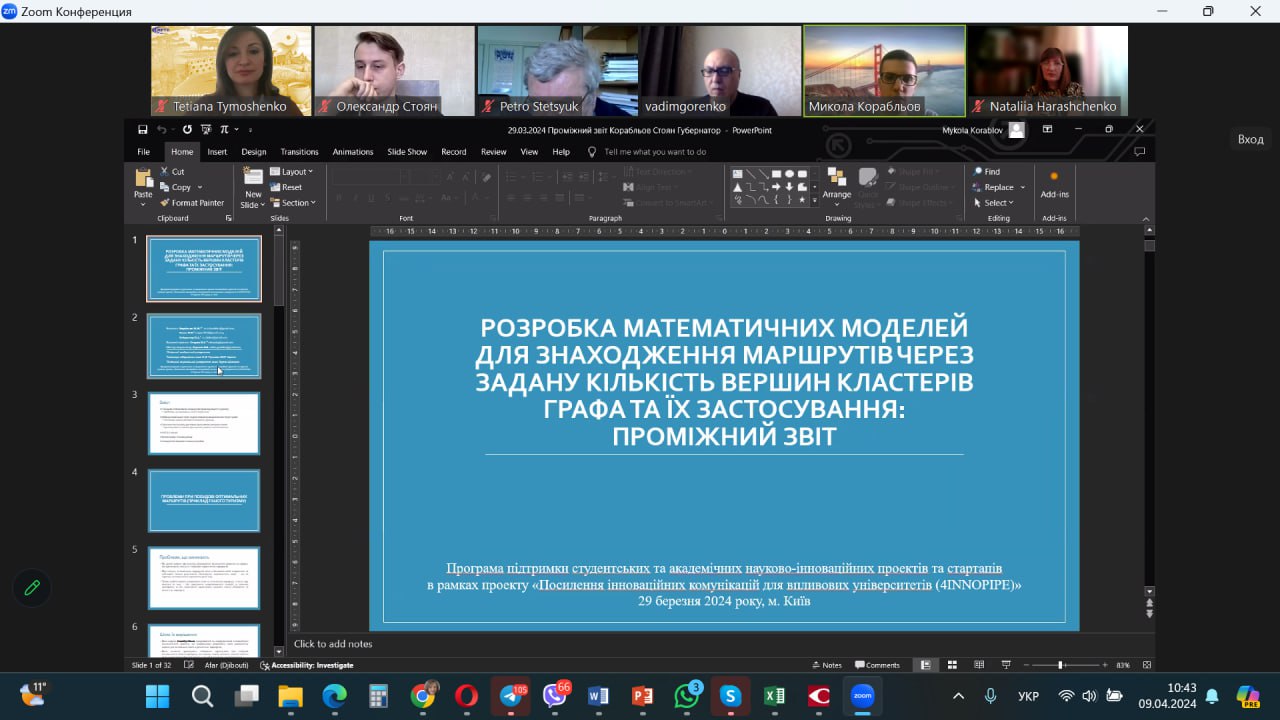Image resolution: width=1280 pixels, height=720 pixels.
Task: Click Микола Корабльов video tile
Action: 885,71
